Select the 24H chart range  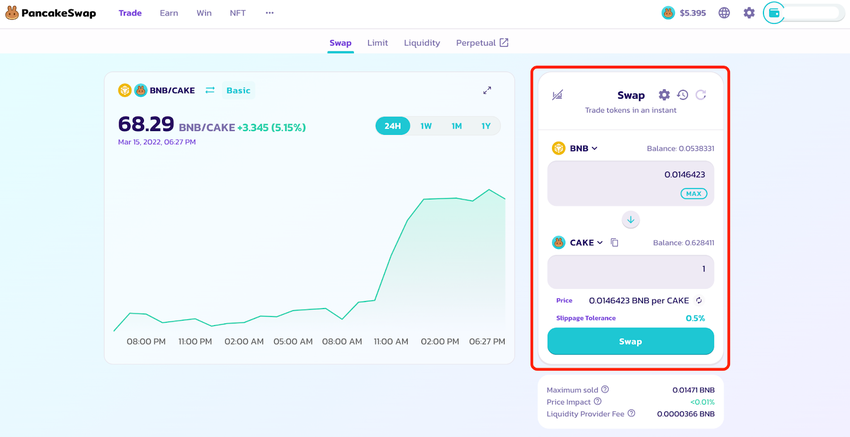[x=392, y=126]
